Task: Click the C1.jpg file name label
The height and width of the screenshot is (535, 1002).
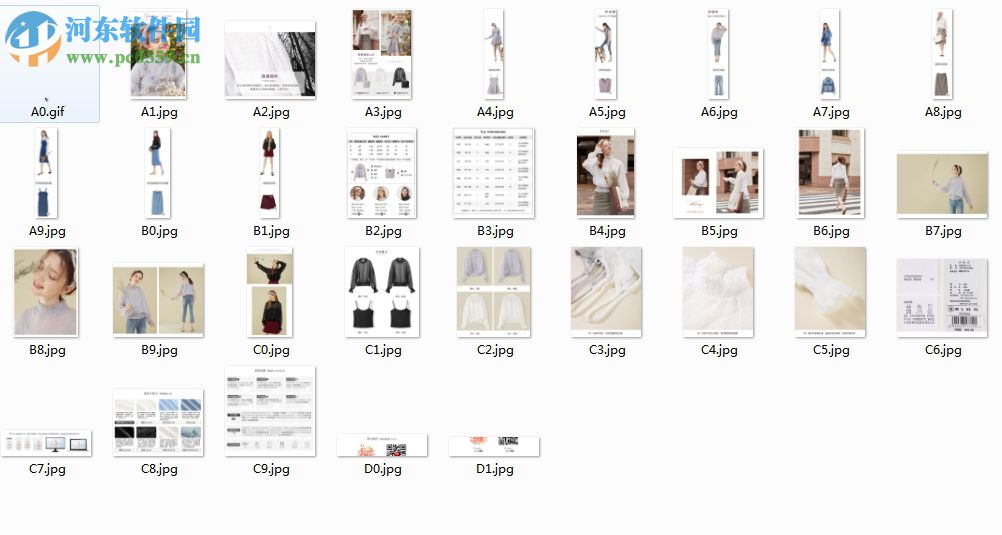Action: pyautogui.click(x=383, y=350)
